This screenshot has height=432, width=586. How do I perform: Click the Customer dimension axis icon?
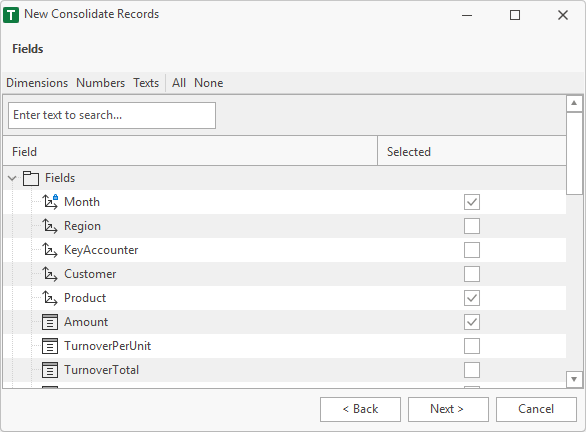click(x=50, y=274)
